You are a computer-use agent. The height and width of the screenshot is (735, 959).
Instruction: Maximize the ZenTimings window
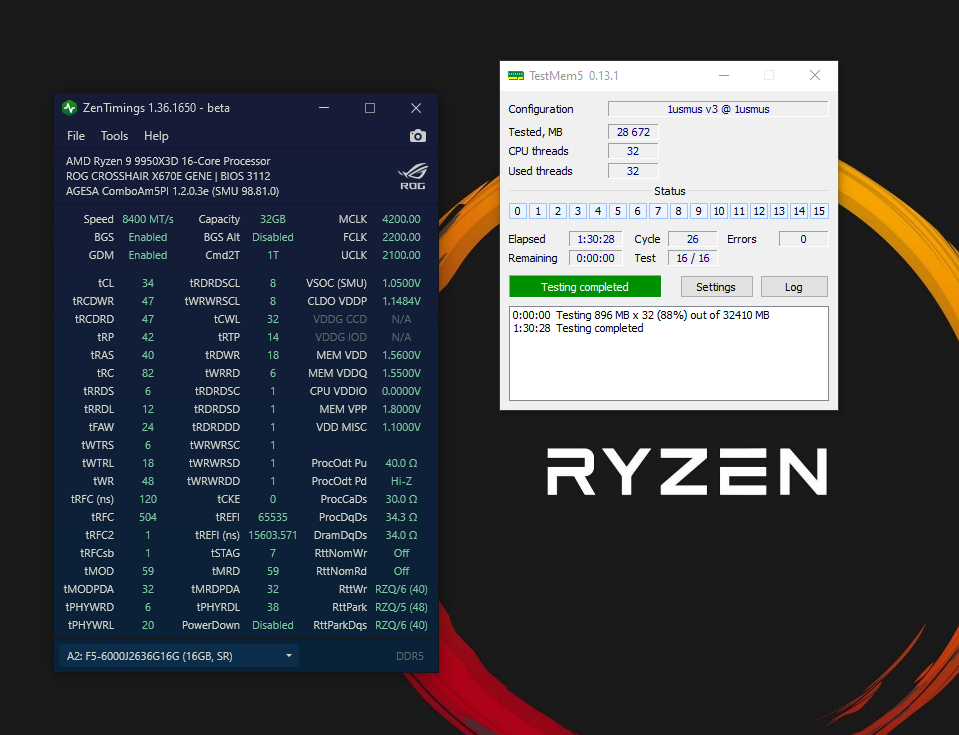[x=370, y=108]
